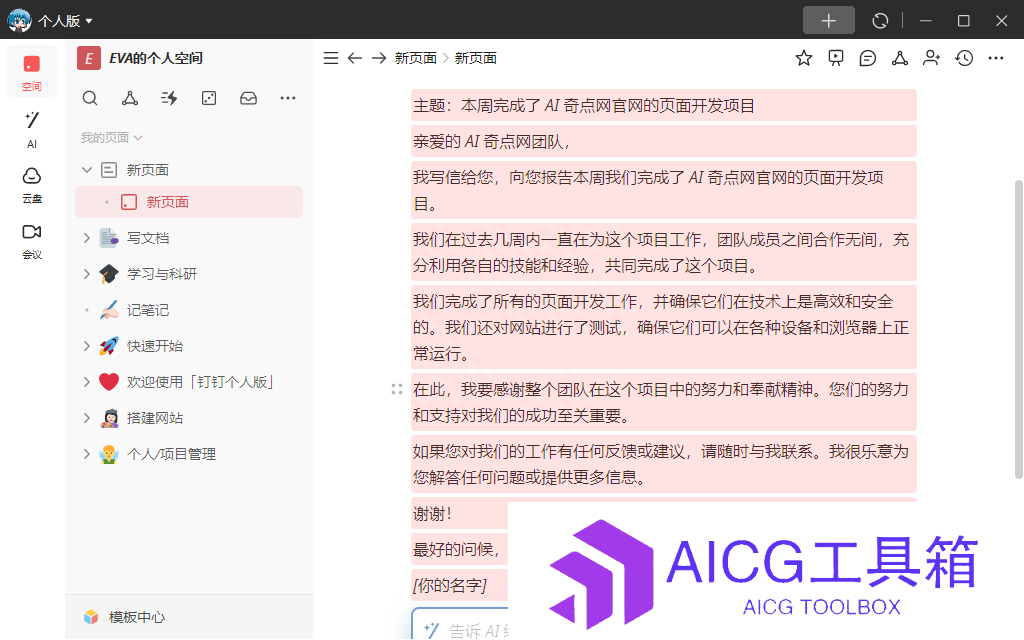The width and height of the screenshot is (1024, 640).
Task: Click the 告诉 AI prompt input field
Action: coord(460,626)
